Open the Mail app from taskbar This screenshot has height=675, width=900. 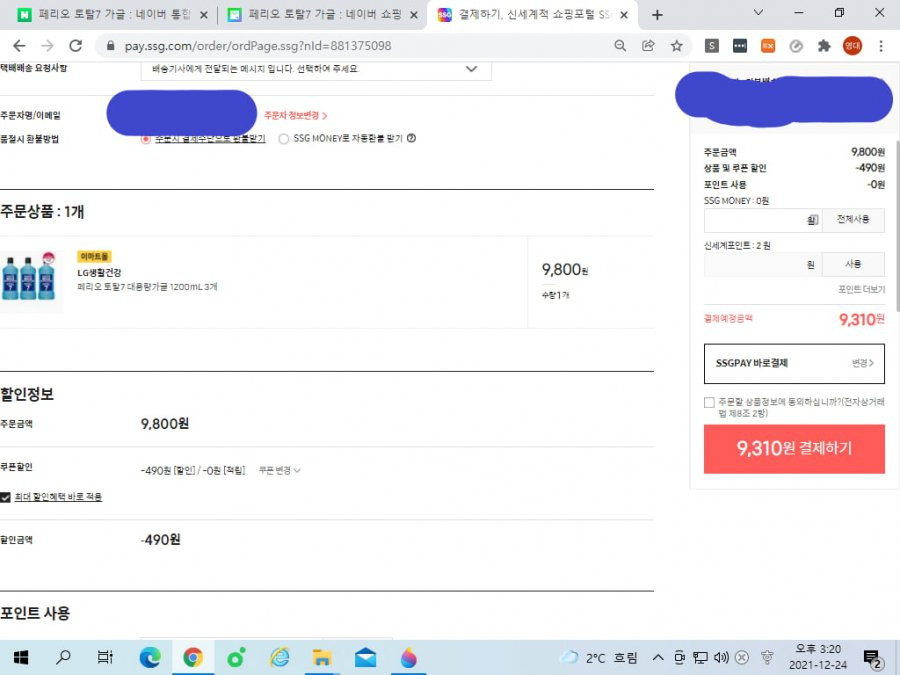(x=365, y=657)
